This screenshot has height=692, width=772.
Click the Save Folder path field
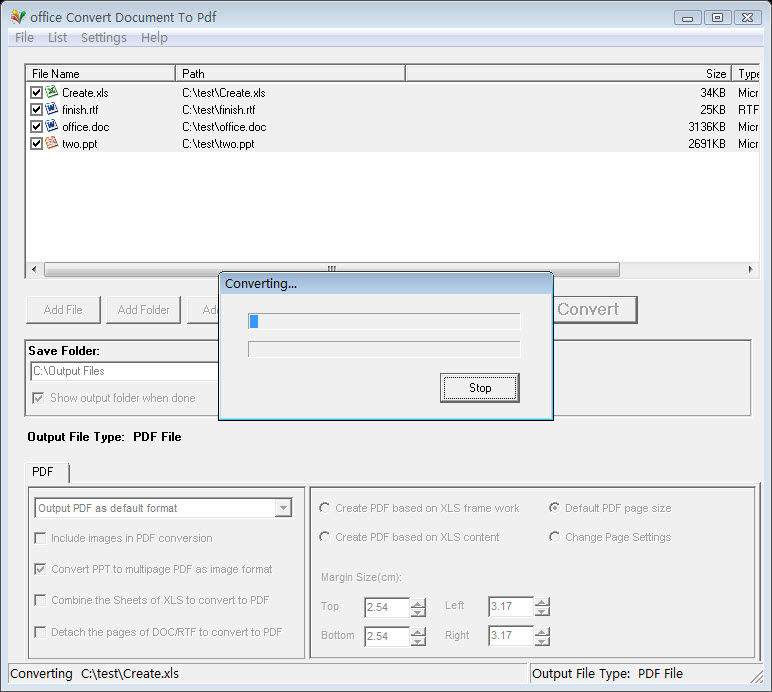tap(125, 371)
